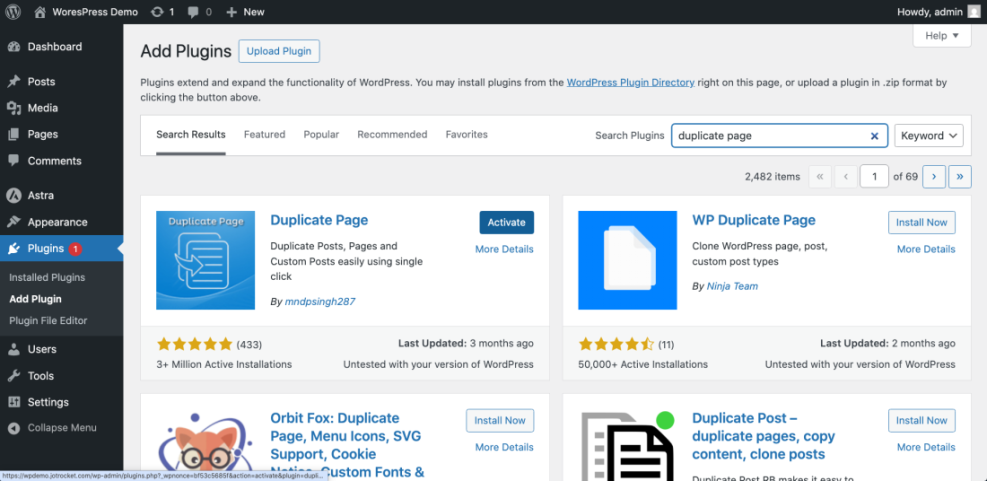Click the Howdy, admin account text
Viewport: 987px width, 481px height.
click(x=931, y=11)
